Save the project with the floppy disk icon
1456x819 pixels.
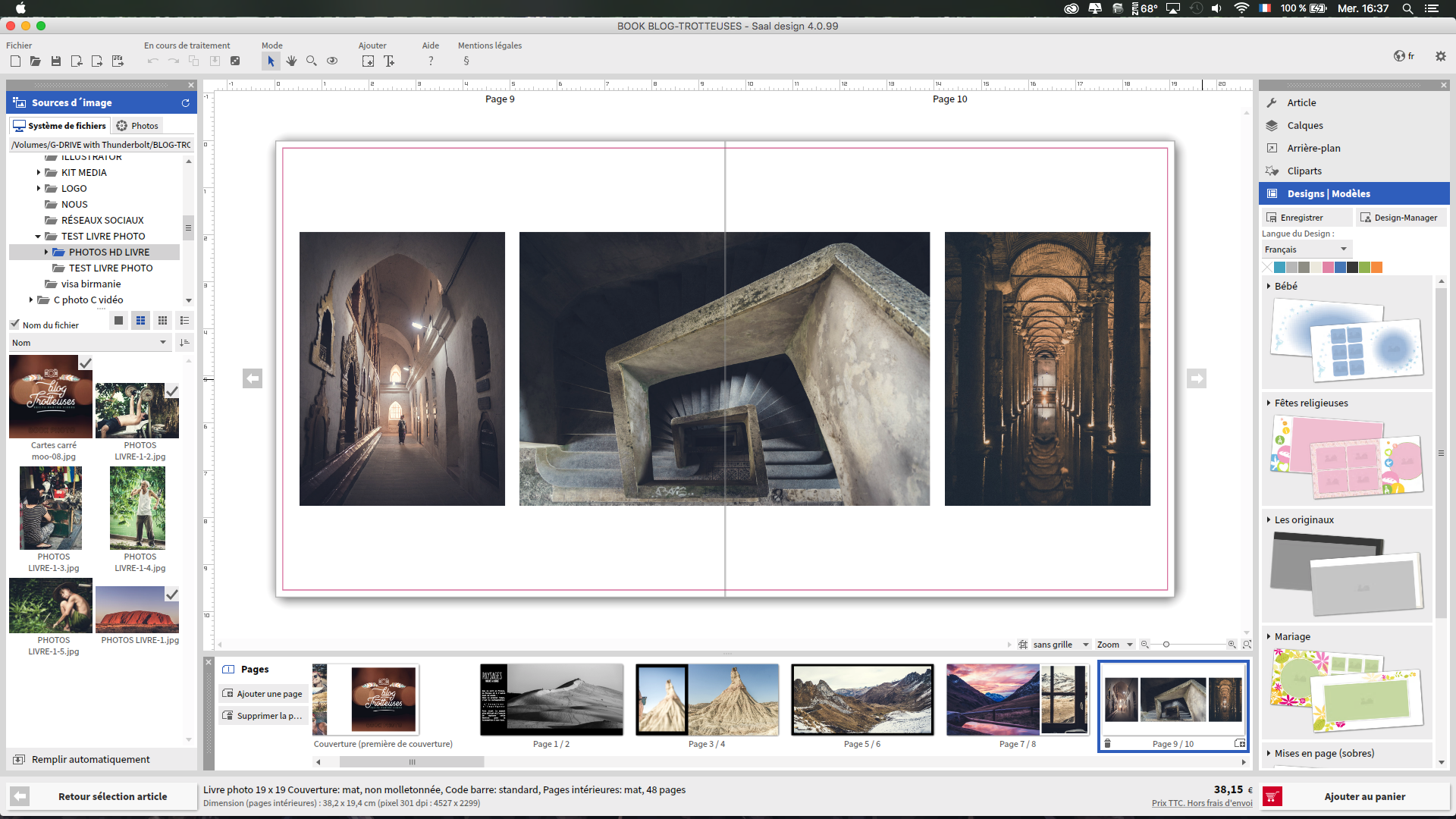56,61
